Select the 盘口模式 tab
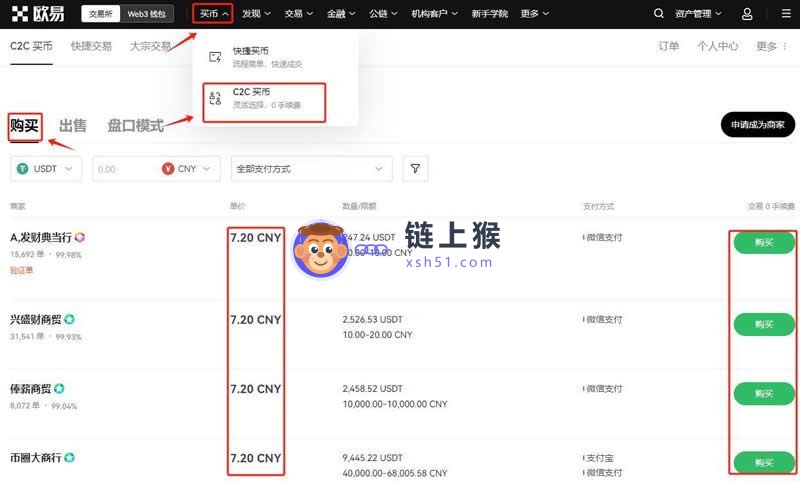 pyautogui.click(x=136, y=126)
